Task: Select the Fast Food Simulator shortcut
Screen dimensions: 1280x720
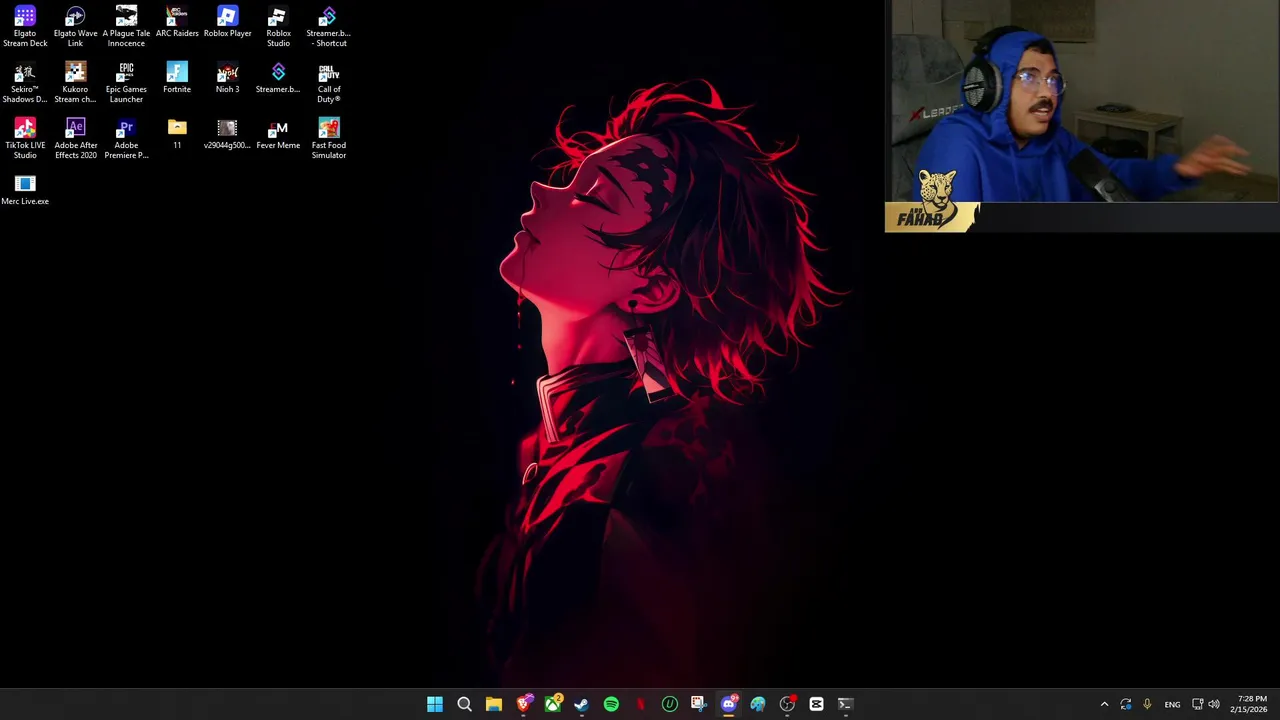Action: point(328,139)
